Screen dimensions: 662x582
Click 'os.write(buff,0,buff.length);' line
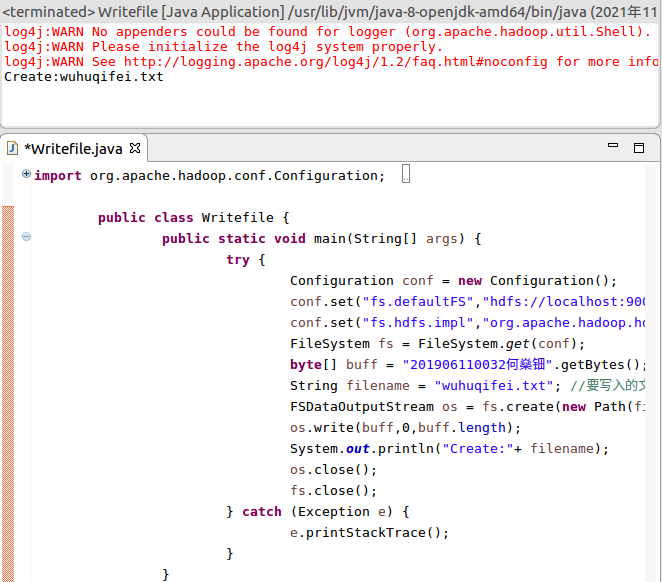(x=405, y=428)
